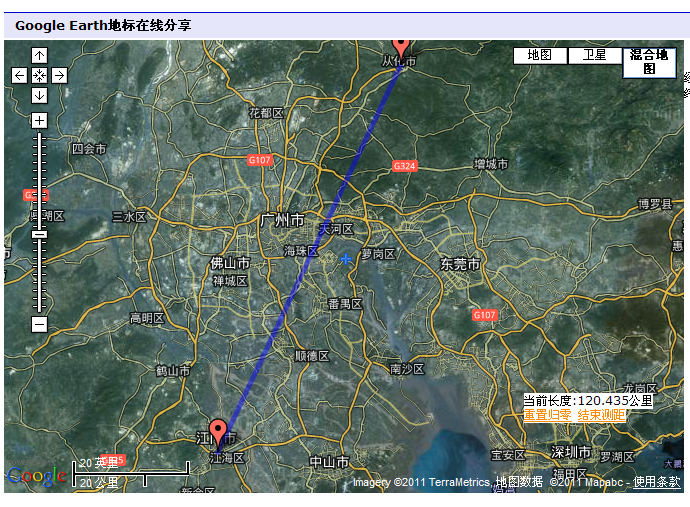690x507 pixels.
Task: Click G324 road shield
Action: pos(404,166)
